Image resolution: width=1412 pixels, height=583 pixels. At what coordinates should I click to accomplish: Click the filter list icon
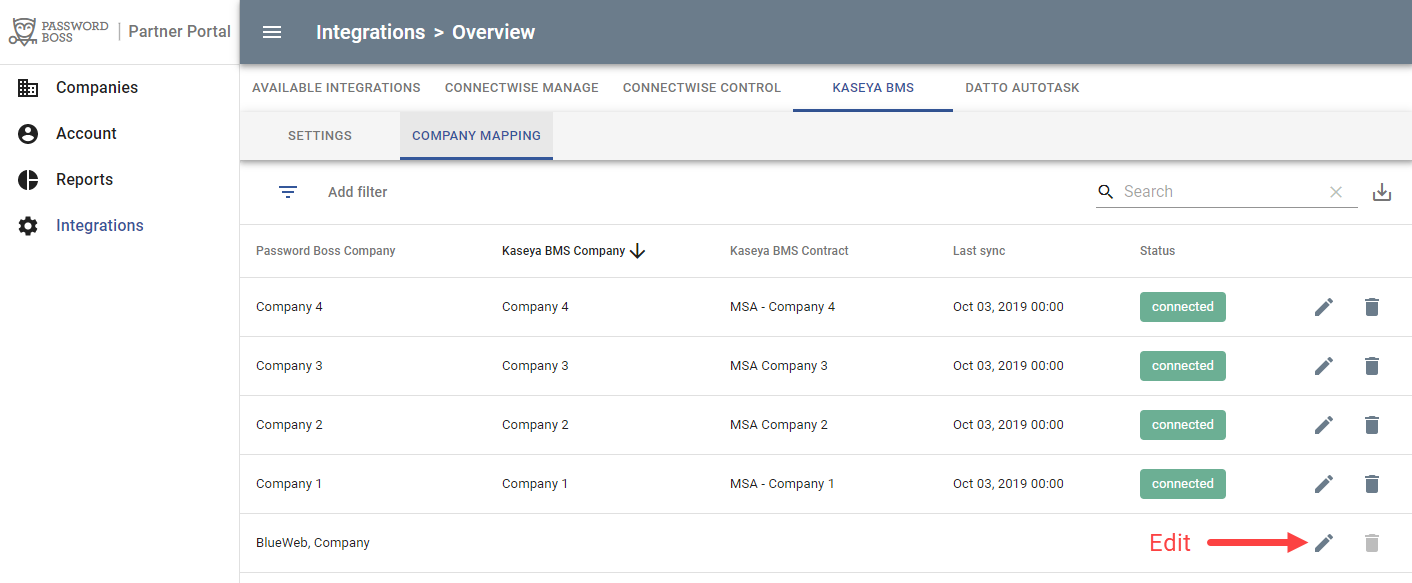(x=288, y=192)
